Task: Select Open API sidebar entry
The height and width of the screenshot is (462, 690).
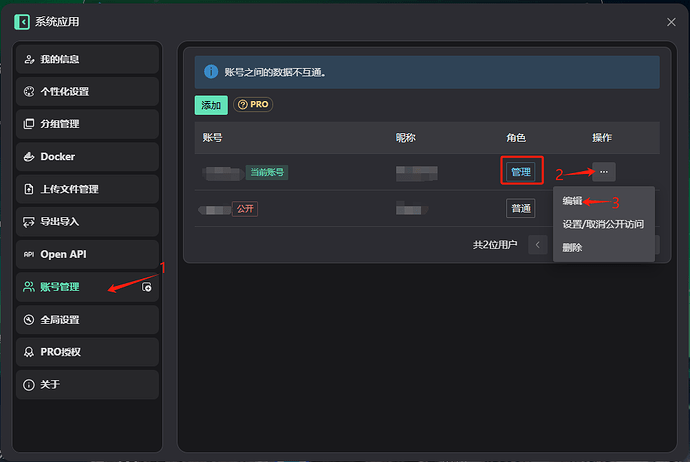Action: pyautogui.click(x=87, y=254)
